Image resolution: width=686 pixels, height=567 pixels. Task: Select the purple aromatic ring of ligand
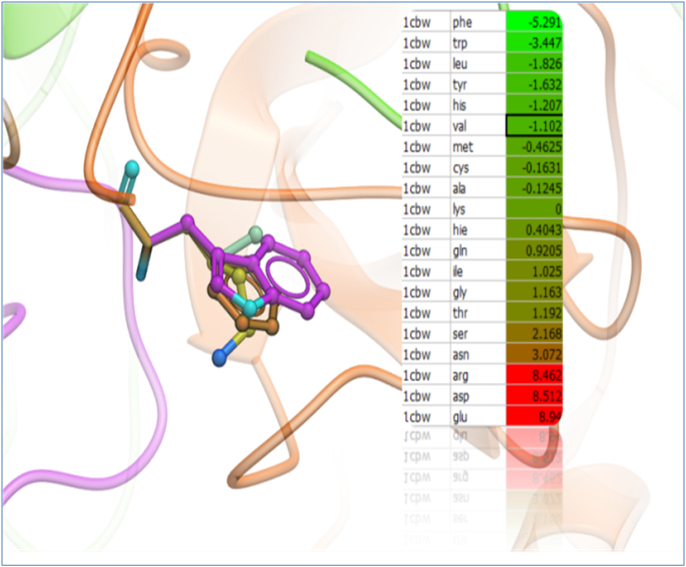click(x=295, y=272)
